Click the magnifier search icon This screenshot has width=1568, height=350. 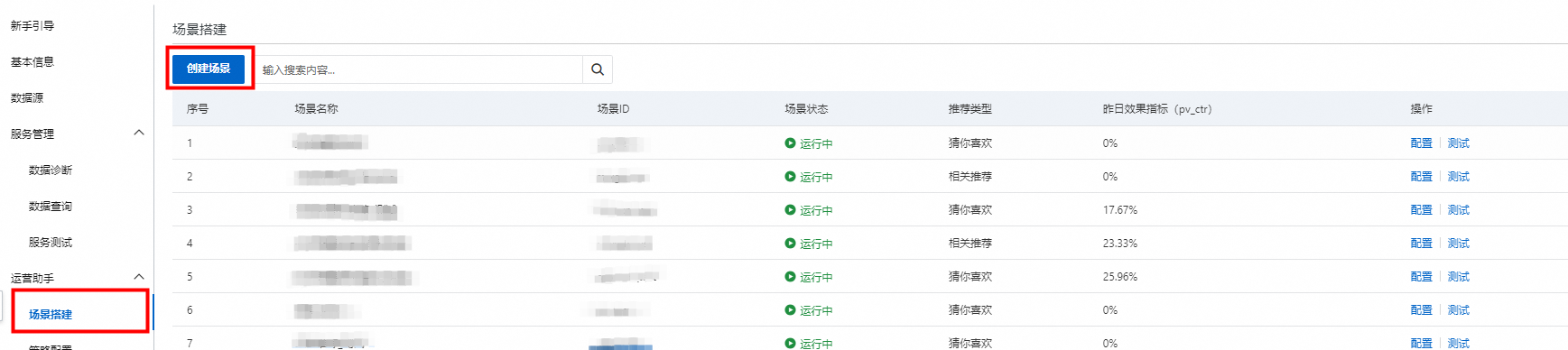pyautogui.click(x=598, y=69)
